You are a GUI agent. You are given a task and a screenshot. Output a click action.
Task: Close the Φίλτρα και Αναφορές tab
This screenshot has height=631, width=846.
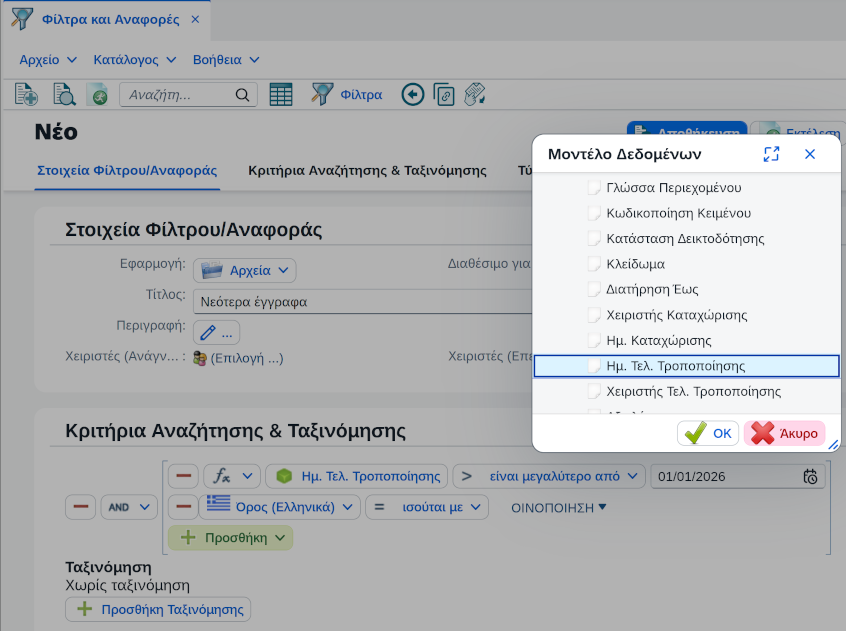[x=195, y=19]
